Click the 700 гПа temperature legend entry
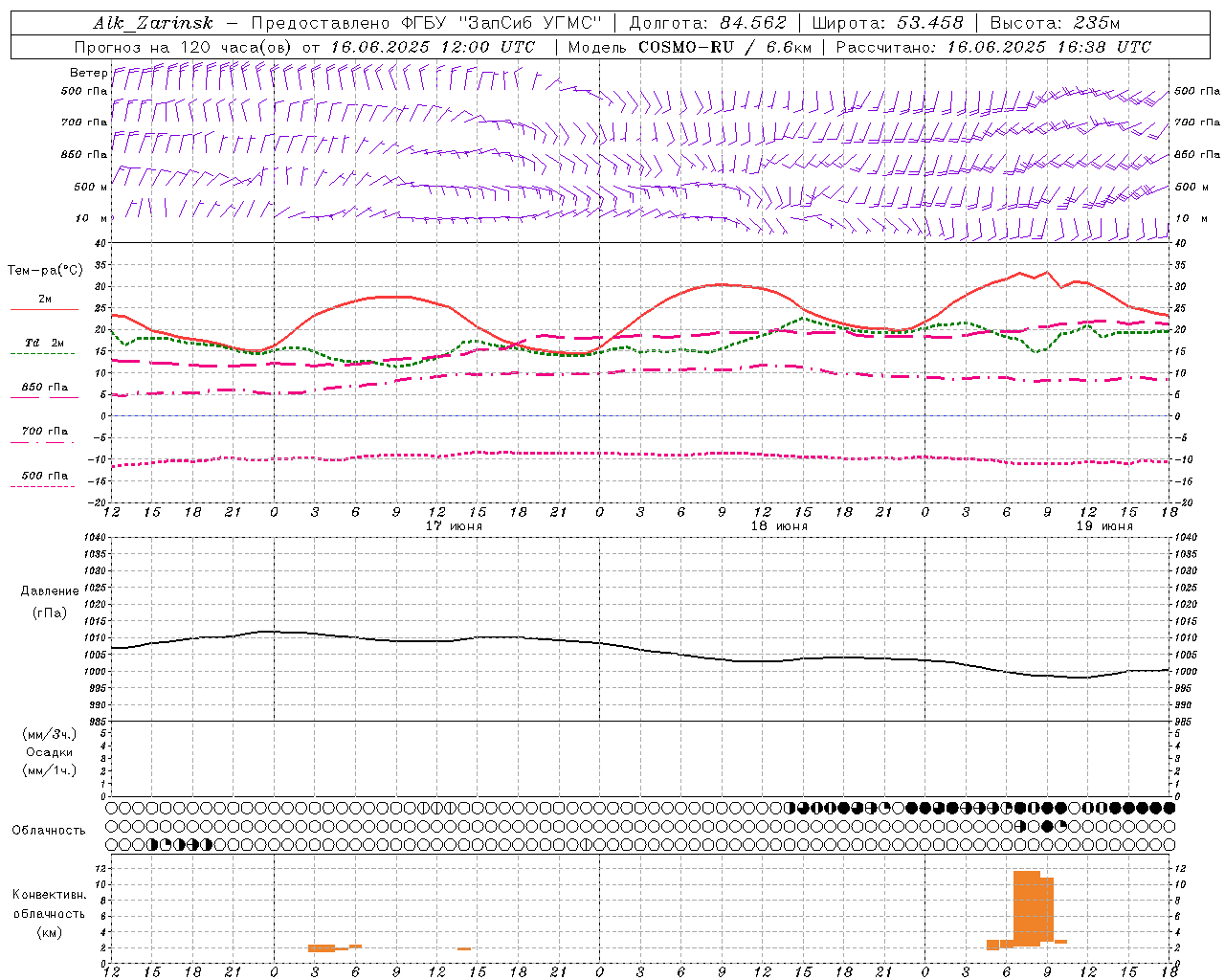Image resolution: width=1225 pixels, height=980 pixels. [x=45, y=432]
